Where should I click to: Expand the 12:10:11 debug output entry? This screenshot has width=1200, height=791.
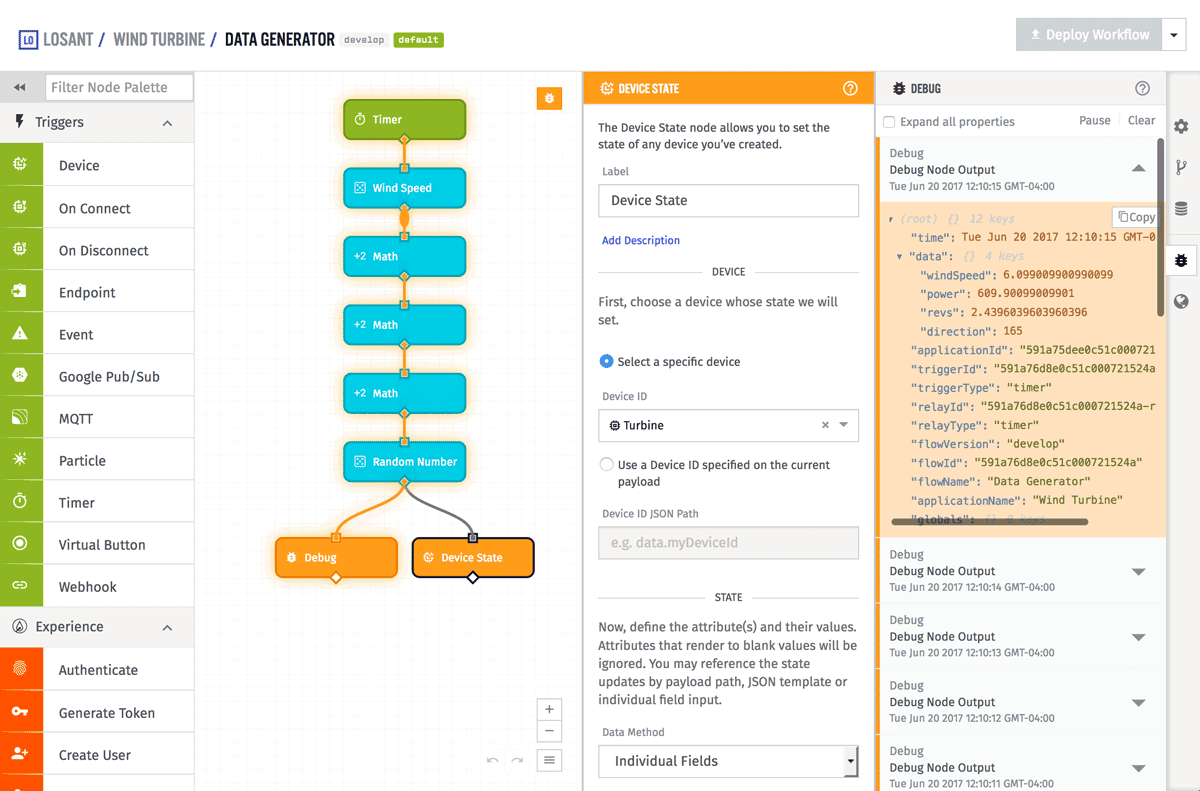1138,768
